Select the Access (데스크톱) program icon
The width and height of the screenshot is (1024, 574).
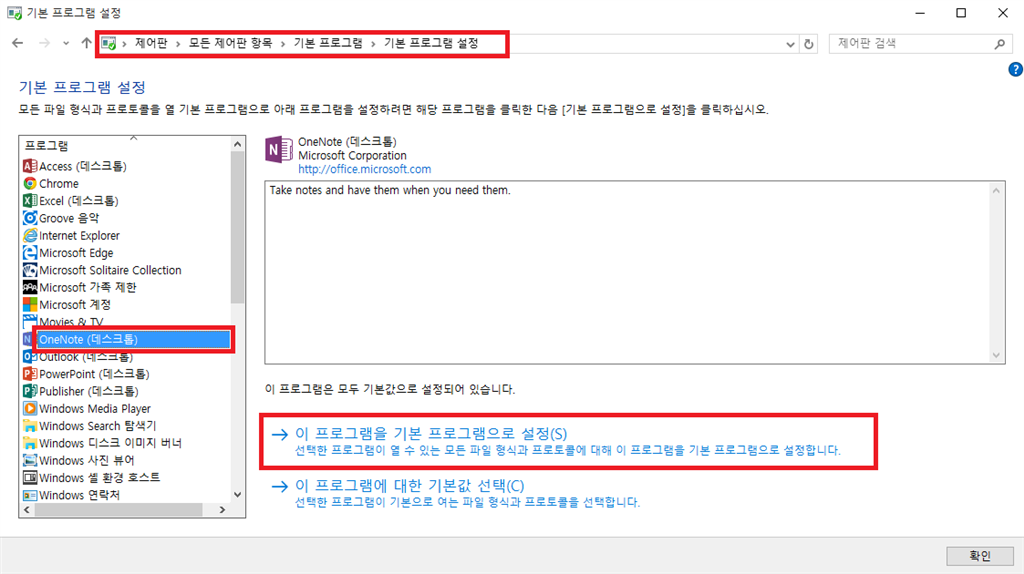pyautogui.click(x=29, y=167)
